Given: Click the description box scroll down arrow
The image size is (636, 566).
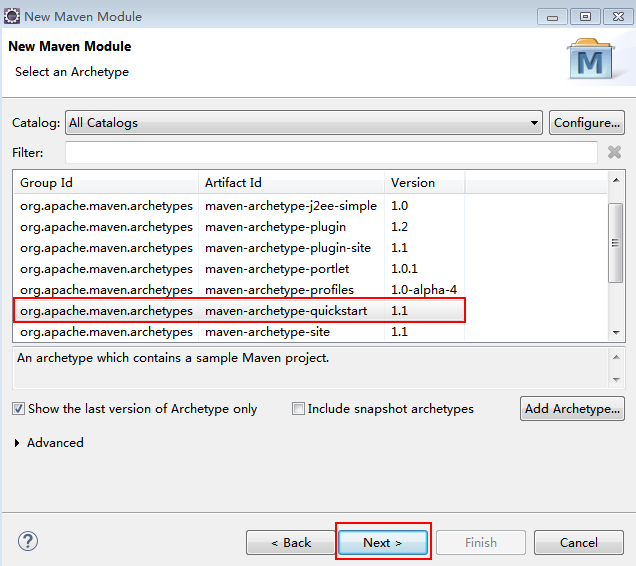Looking at the screenshot, I should pos(616,380).
